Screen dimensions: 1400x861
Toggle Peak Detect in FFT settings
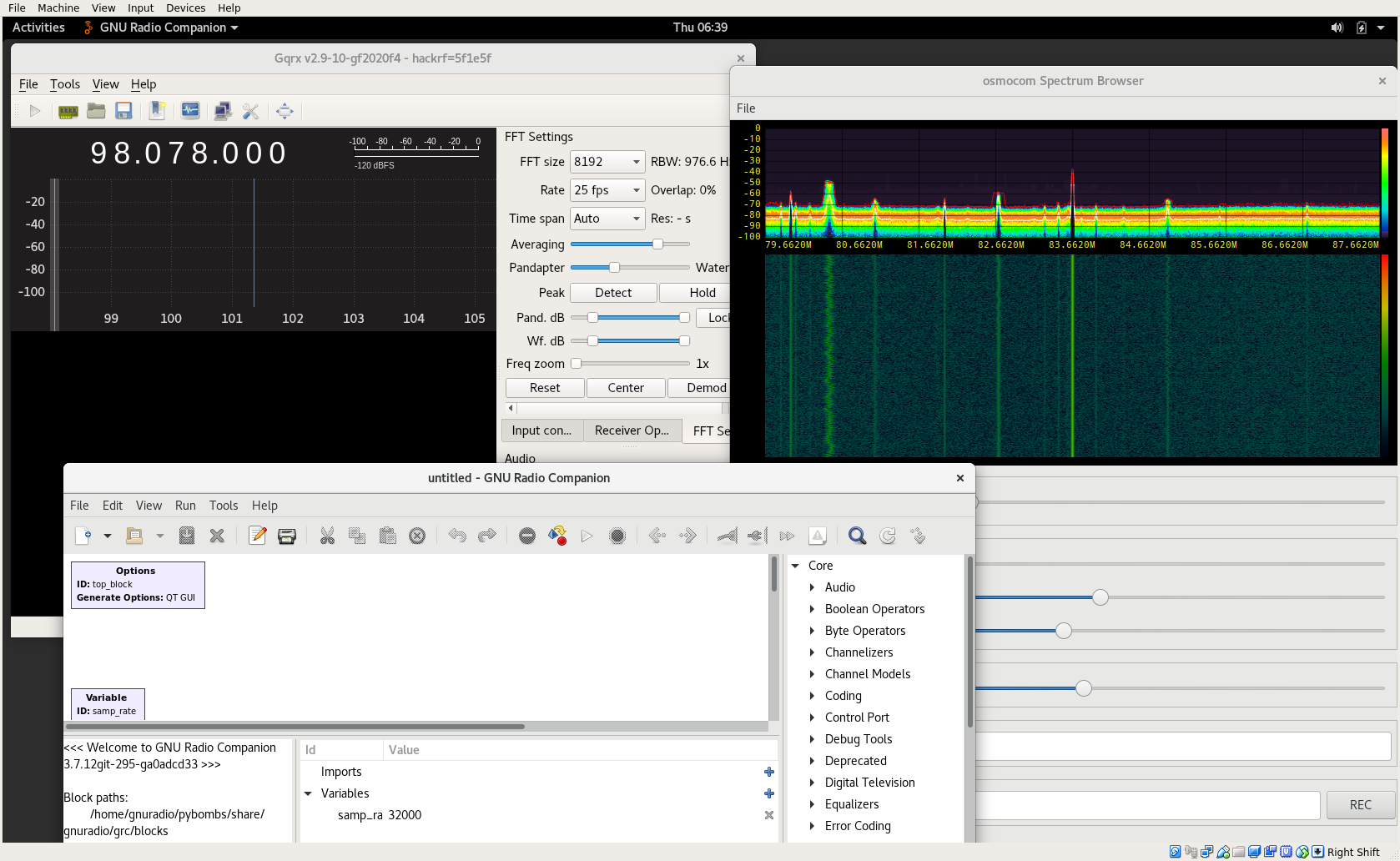click(x=612, y=293)
